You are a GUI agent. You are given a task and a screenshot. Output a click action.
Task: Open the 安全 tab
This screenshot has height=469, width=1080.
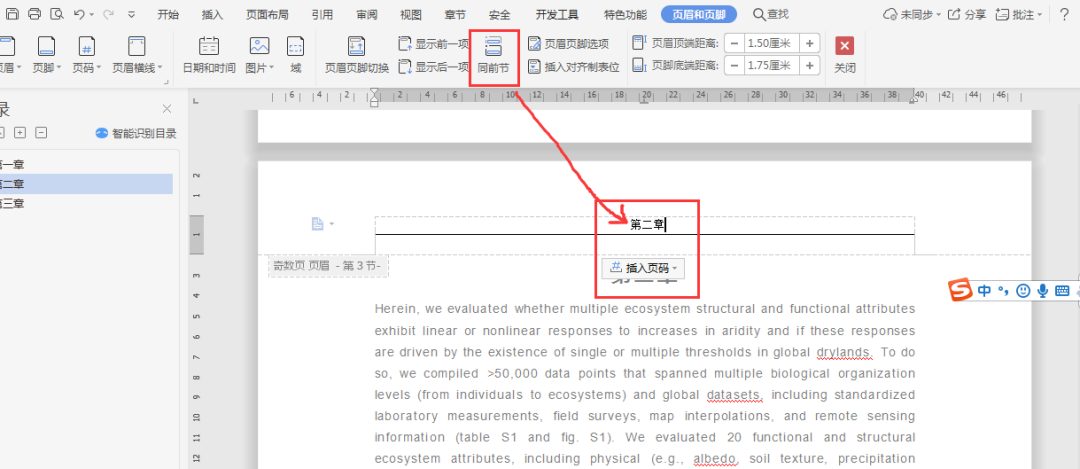[499, 14]
